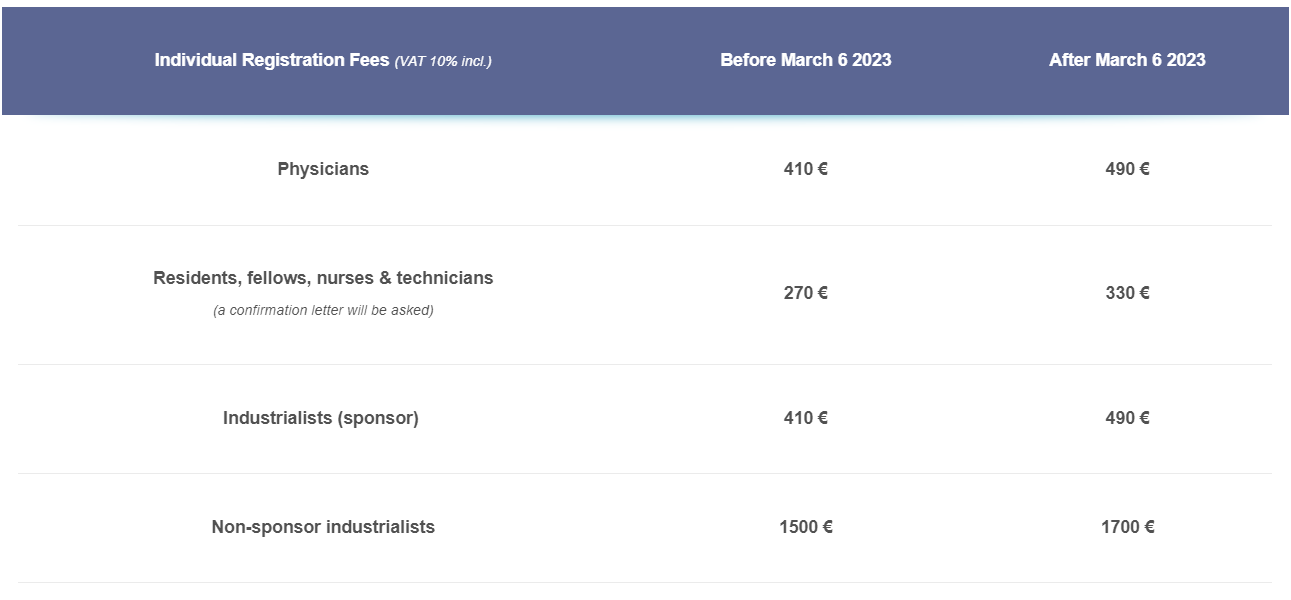Click the confirmation letter note text
Image resolution: width=1291 pixels, height=600 pixels.
[323, 310]
